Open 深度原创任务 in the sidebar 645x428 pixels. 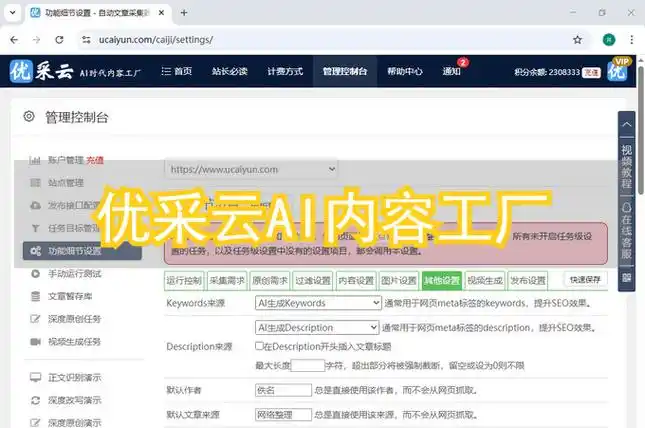pos(74,319)
